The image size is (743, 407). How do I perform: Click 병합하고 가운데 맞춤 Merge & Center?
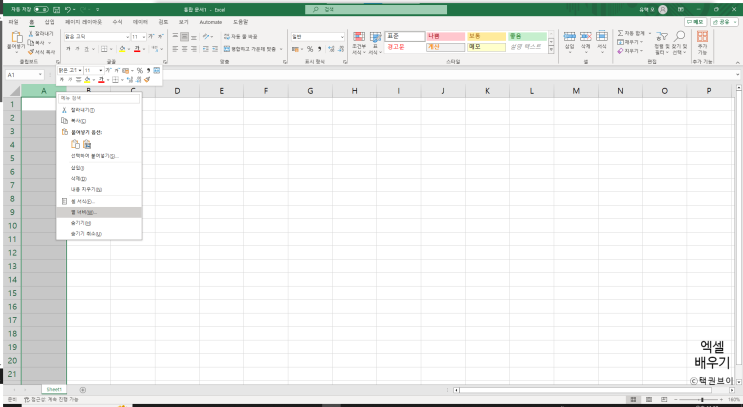[x=251, y=49]
